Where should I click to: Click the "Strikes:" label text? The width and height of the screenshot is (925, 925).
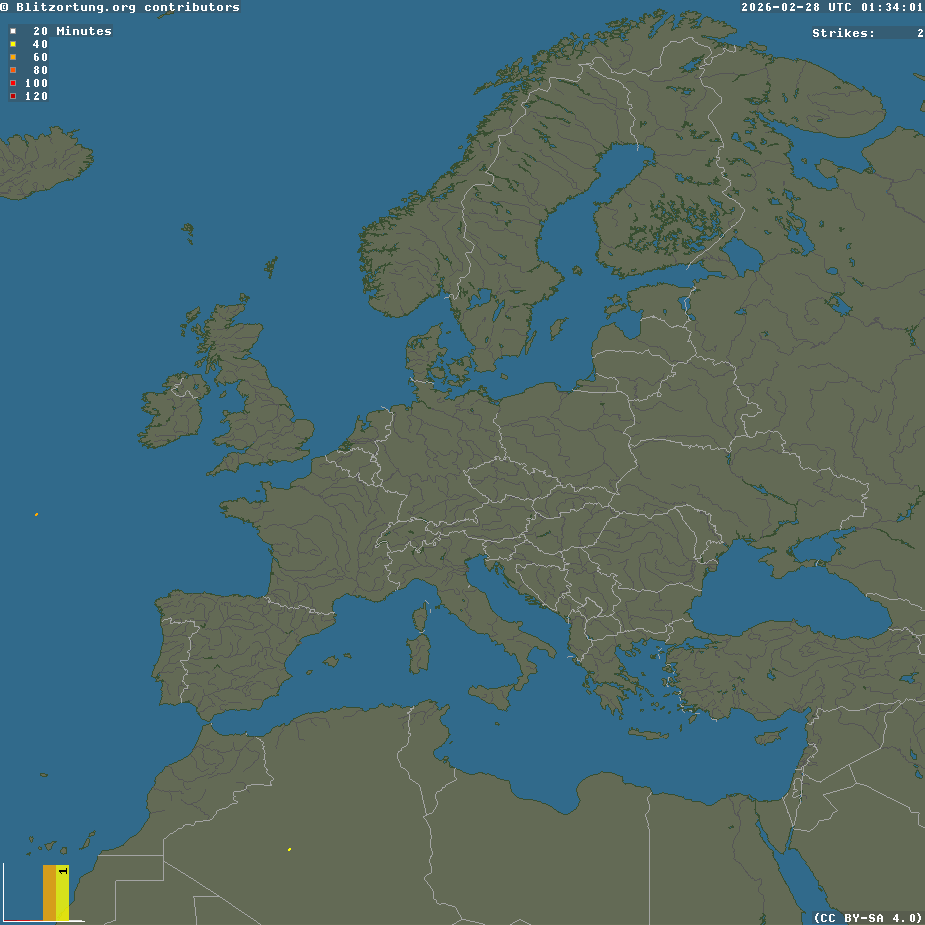click(843, 33)
